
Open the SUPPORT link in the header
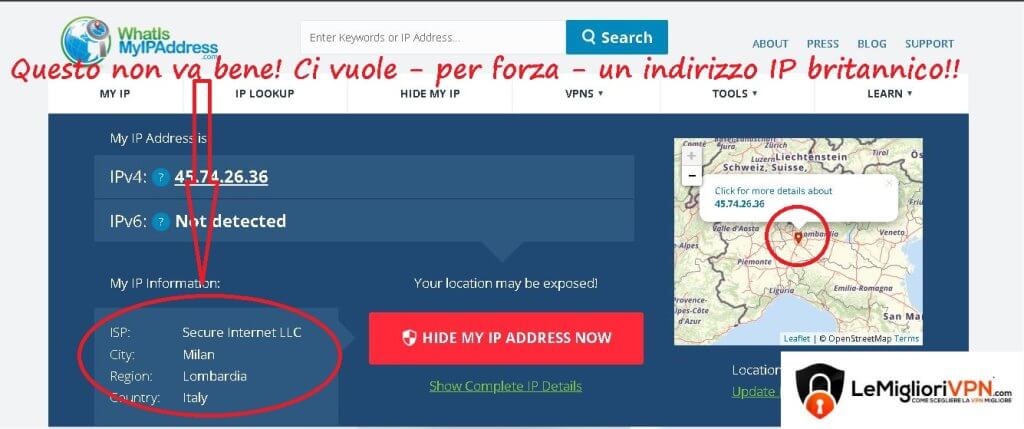pyautogui.click(x=929, y=44)
